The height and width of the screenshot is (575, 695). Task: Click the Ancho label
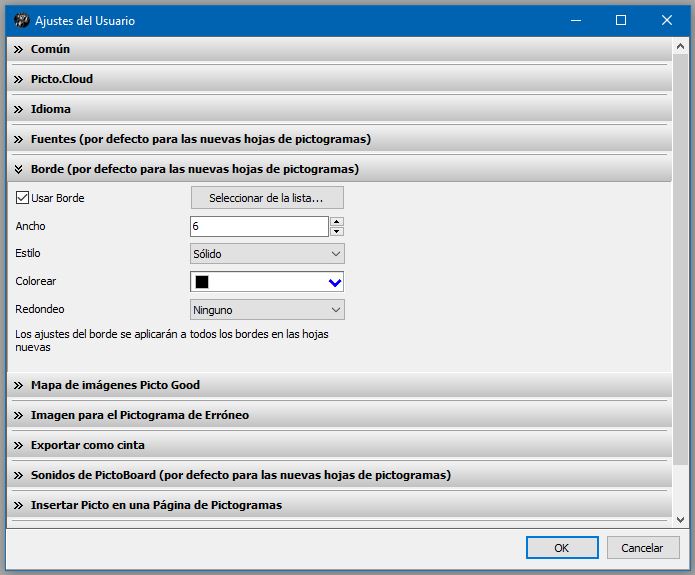[31, 226]
